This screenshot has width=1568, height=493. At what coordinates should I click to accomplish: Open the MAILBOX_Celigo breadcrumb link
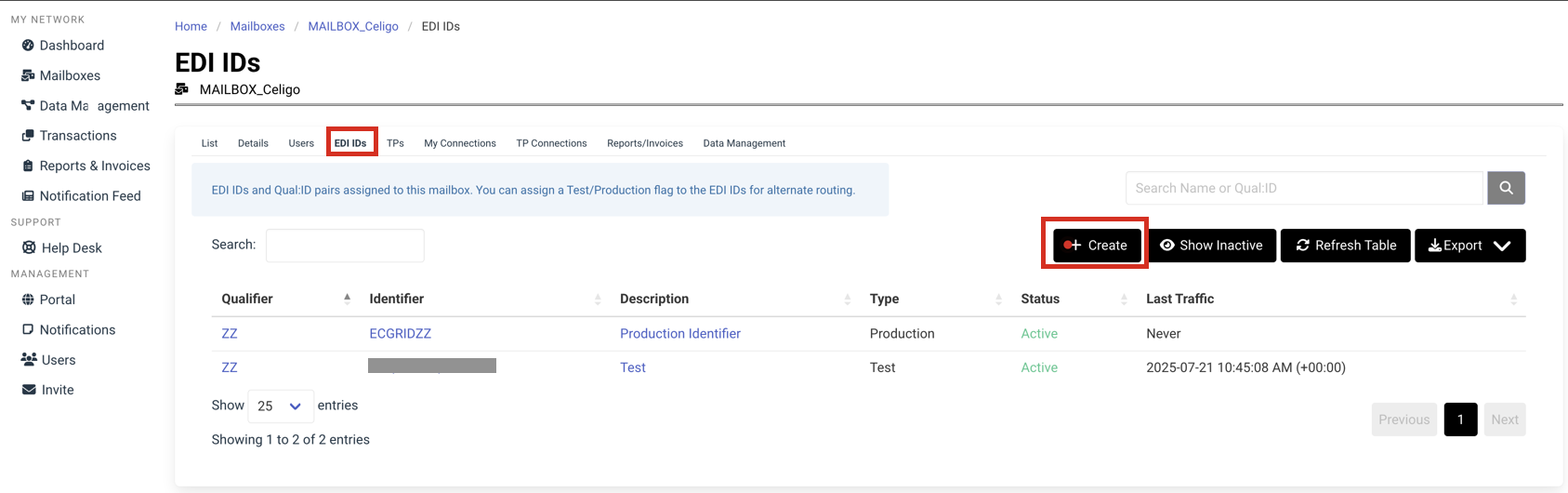point(353,26)
